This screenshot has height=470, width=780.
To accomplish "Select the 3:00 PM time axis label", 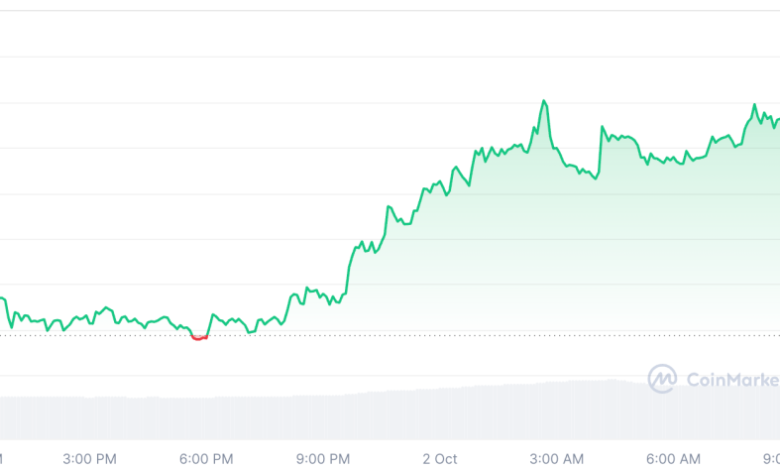I will coord(89,458).
